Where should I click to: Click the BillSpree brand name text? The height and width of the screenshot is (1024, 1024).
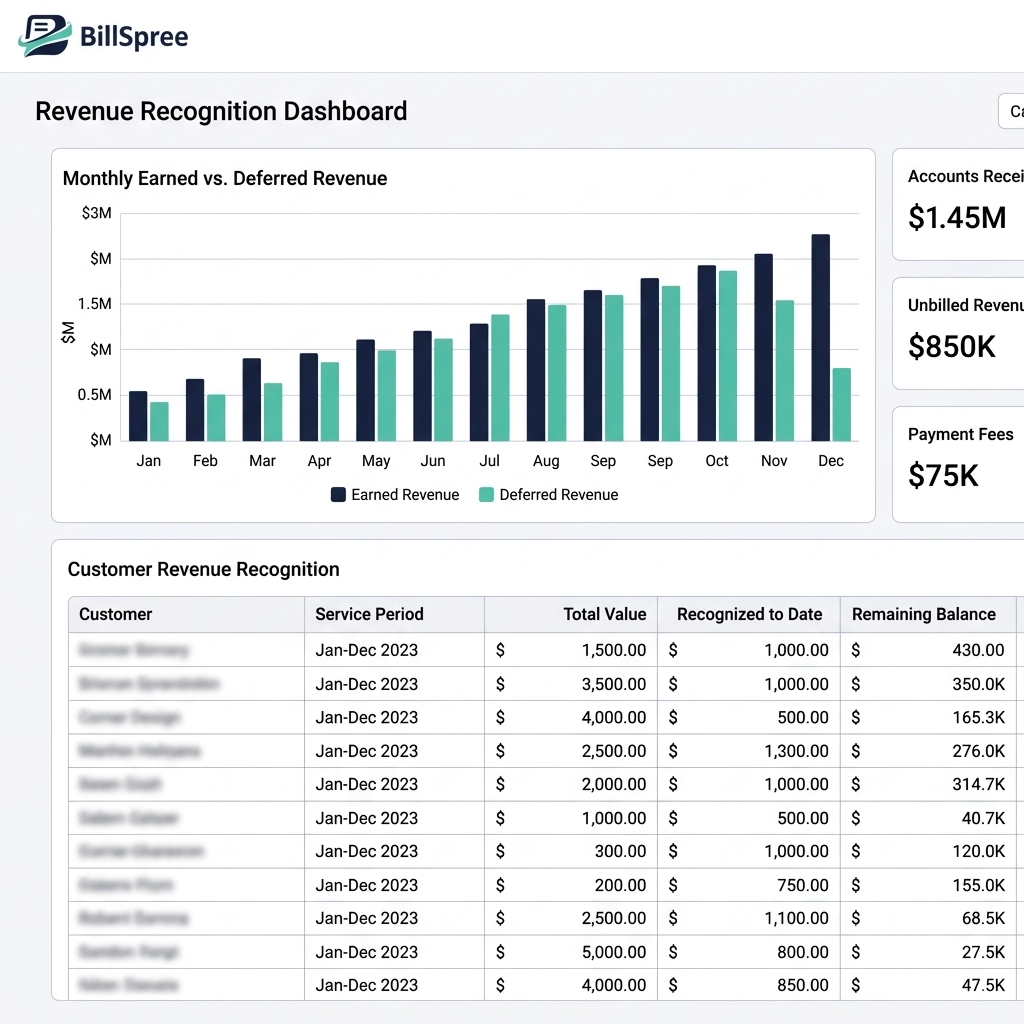point(134,37)
